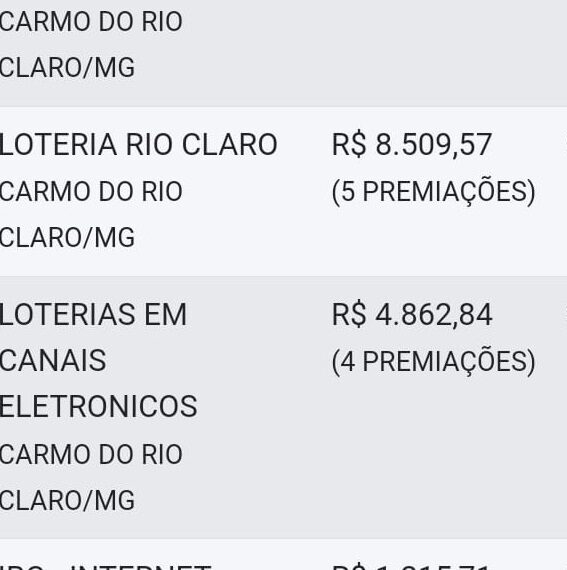Viewport: 567px width, 570px height.
Task: Click the partially visible INTERNET row name
Action: tap(105, 567)
